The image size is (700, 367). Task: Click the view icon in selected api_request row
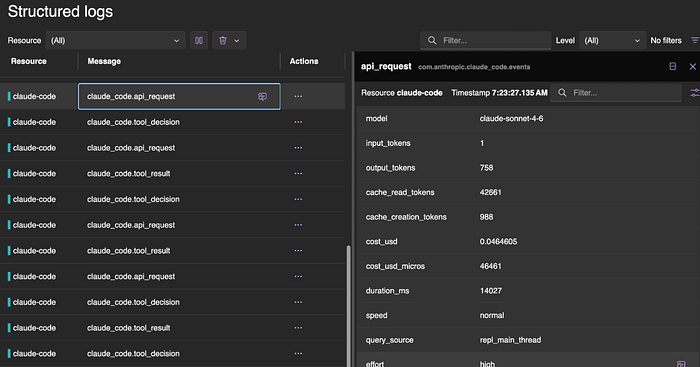pyautogui.click(x=262, y=96)
